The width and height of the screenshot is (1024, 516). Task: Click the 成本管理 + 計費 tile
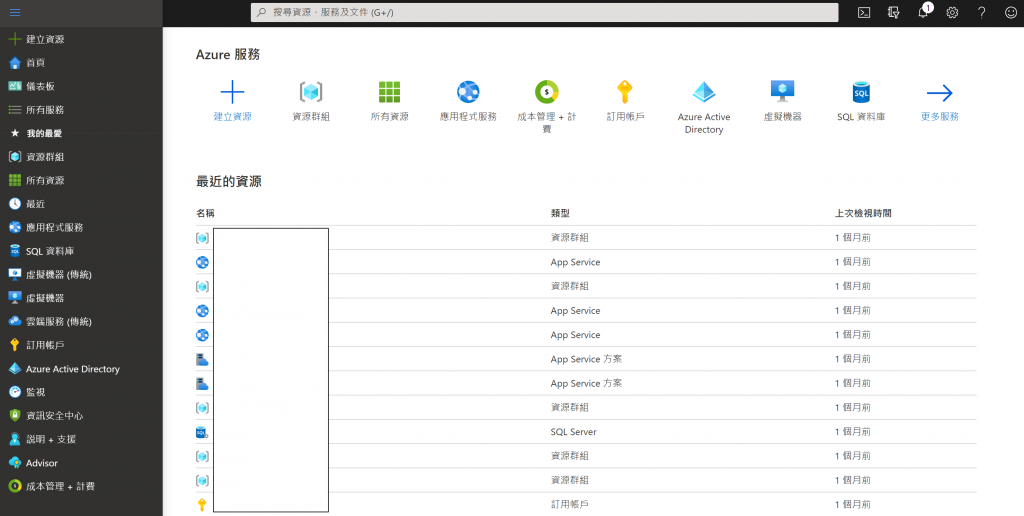coord(547,106)
